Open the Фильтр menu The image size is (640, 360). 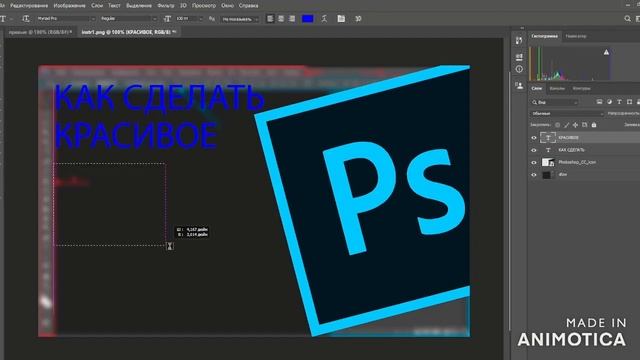point(165,6)
